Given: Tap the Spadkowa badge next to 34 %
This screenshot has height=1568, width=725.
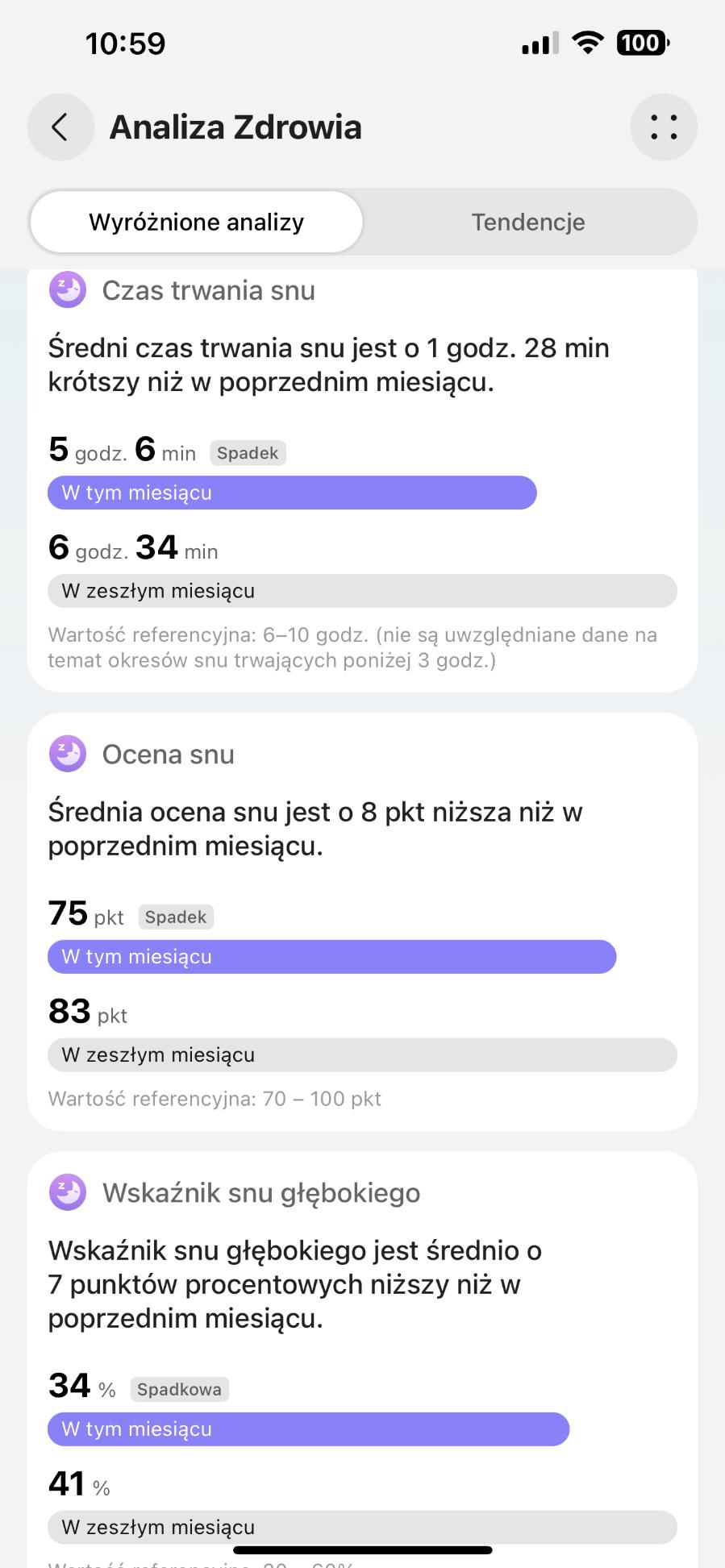Looking at the screenshot, I should point(179,1389).
